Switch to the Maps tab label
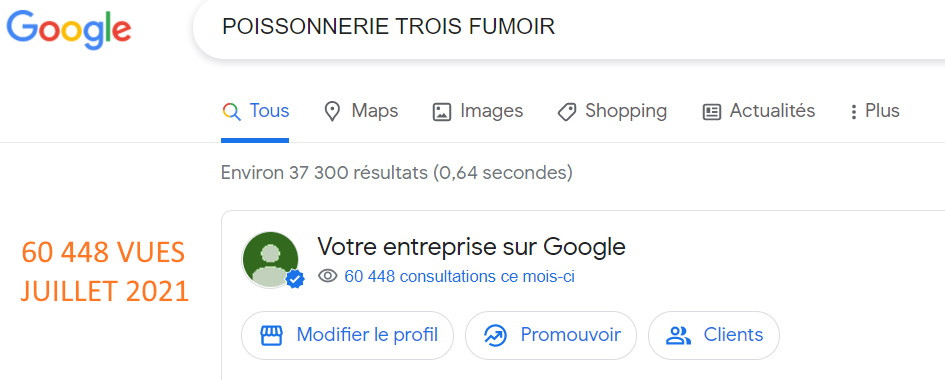 tap(375, 111)
